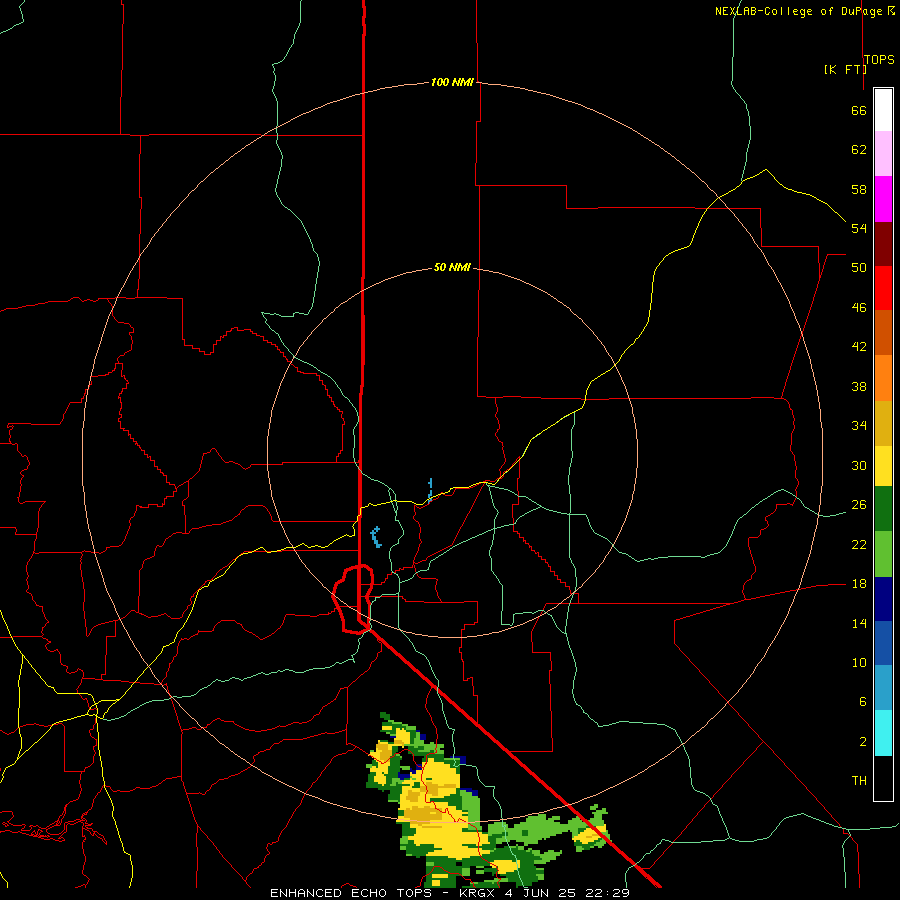The height and width of the screenshot is (900, 900).
Task: Select the 58 legend value
Action: (x=859, y=189)
